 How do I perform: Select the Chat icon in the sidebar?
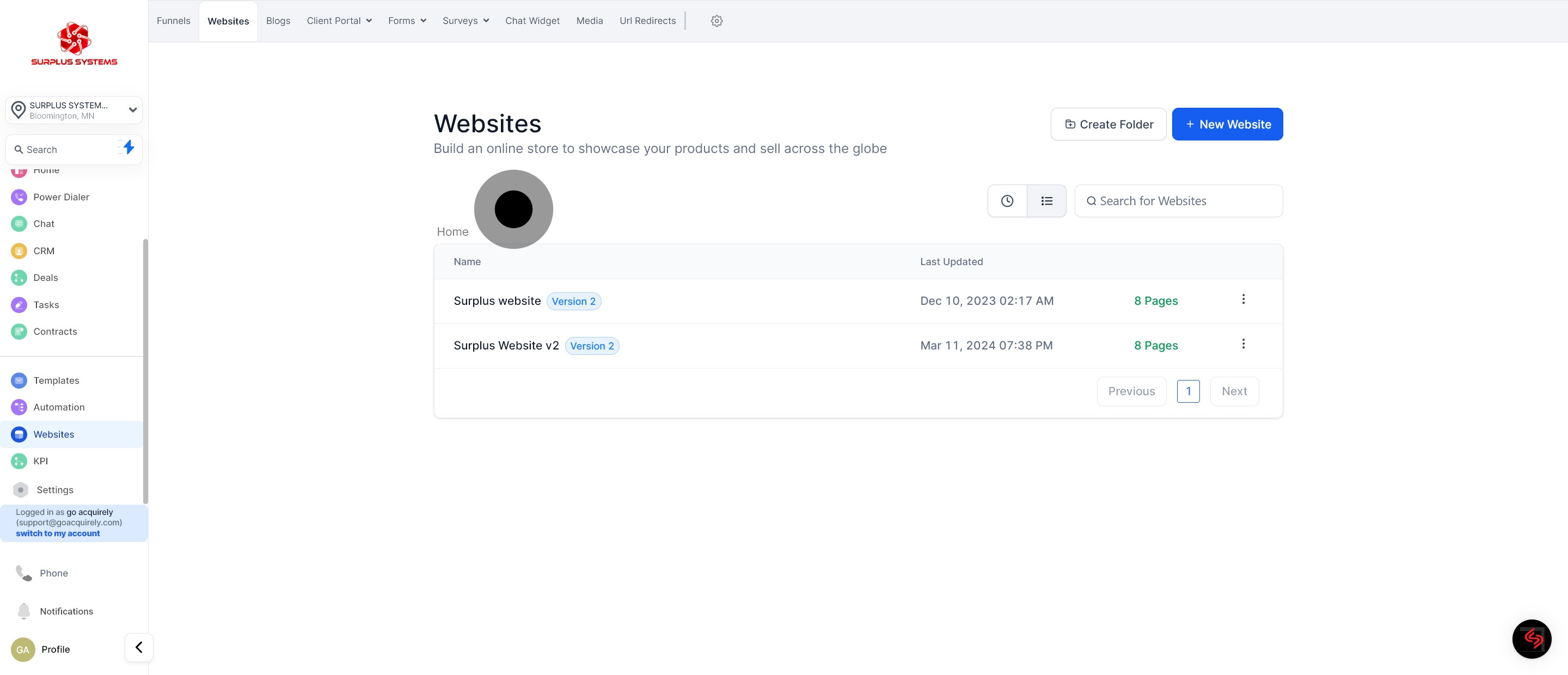(x=42, y=223)
